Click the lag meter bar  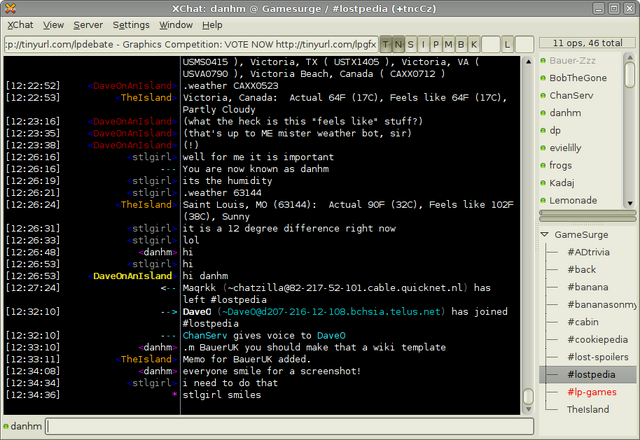[588, 213]
